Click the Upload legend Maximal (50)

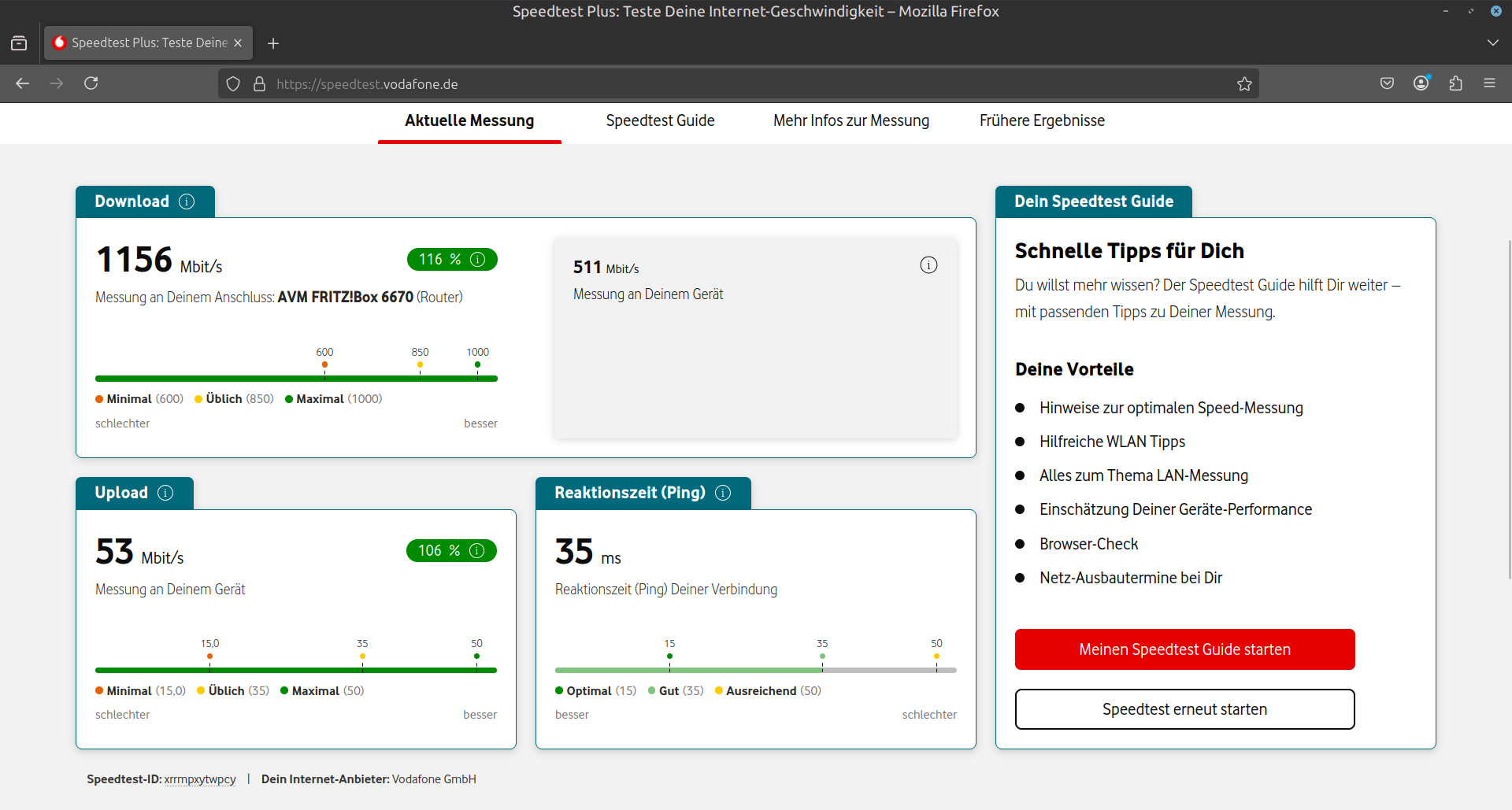point(322,691)
